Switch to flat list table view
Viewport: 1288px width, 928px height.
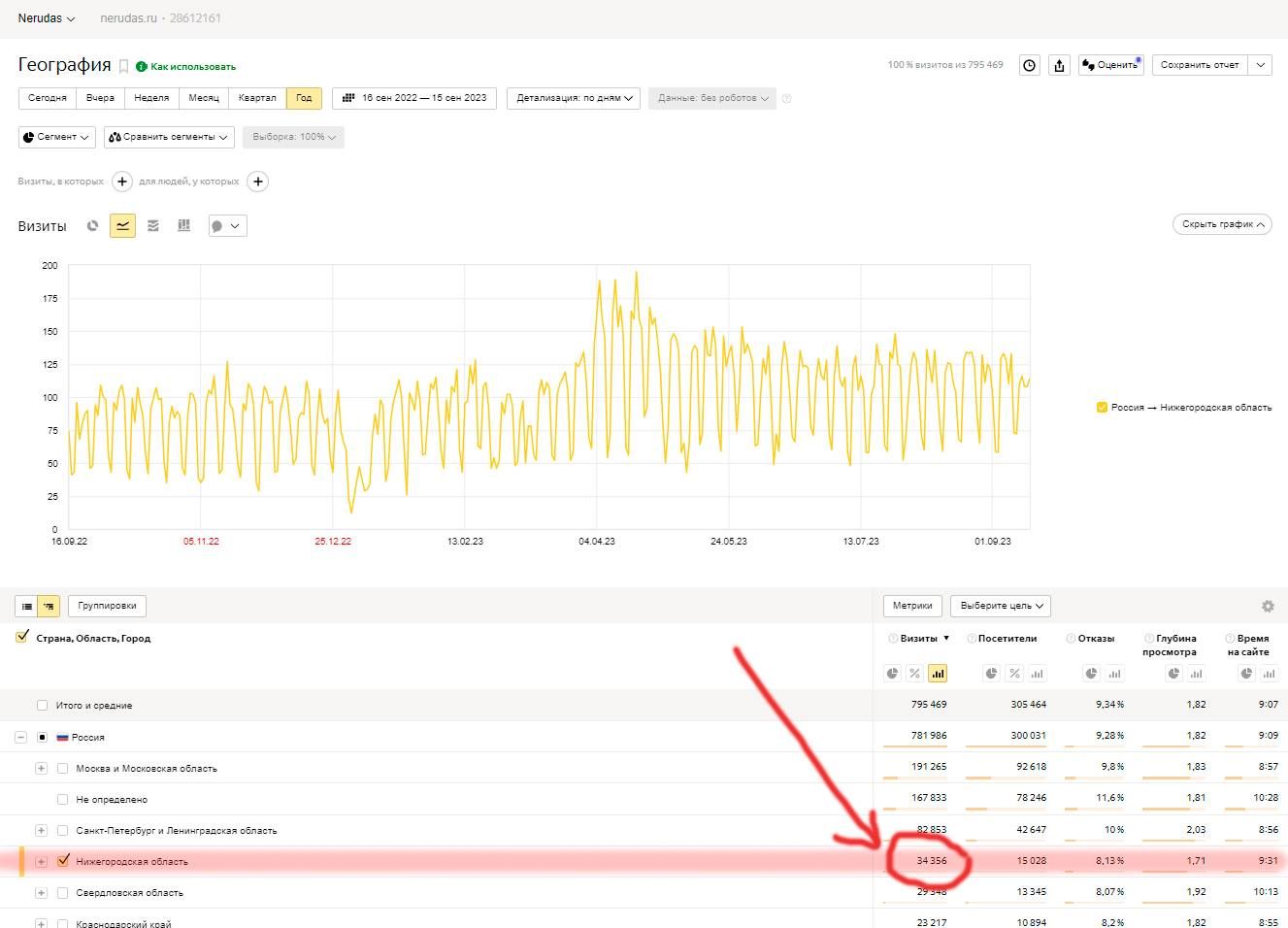tap(27, 607)
